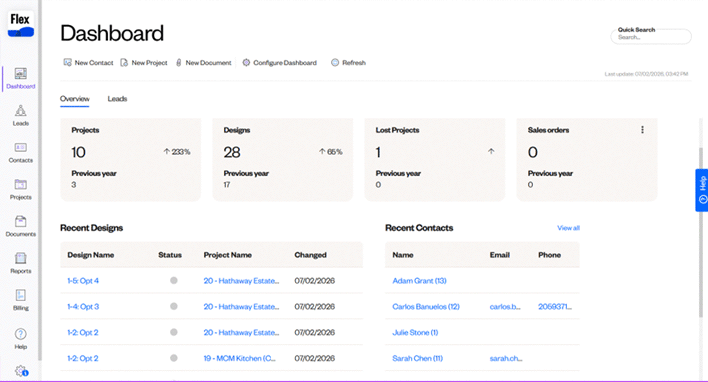Image resolution: width=708 pixels, height=382 pixels.
Task: Click View all in Recent Contacts
Action: click(x=568, y=228)
